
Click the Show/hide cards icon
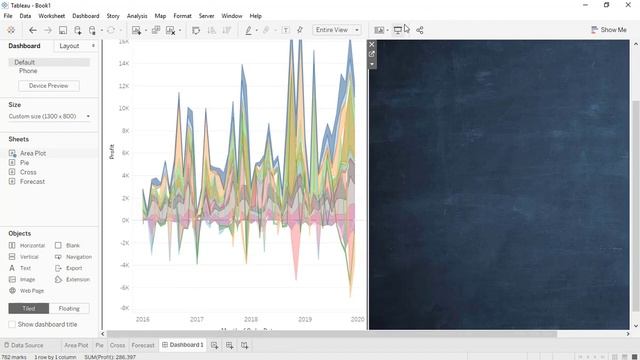coord(379,30)
